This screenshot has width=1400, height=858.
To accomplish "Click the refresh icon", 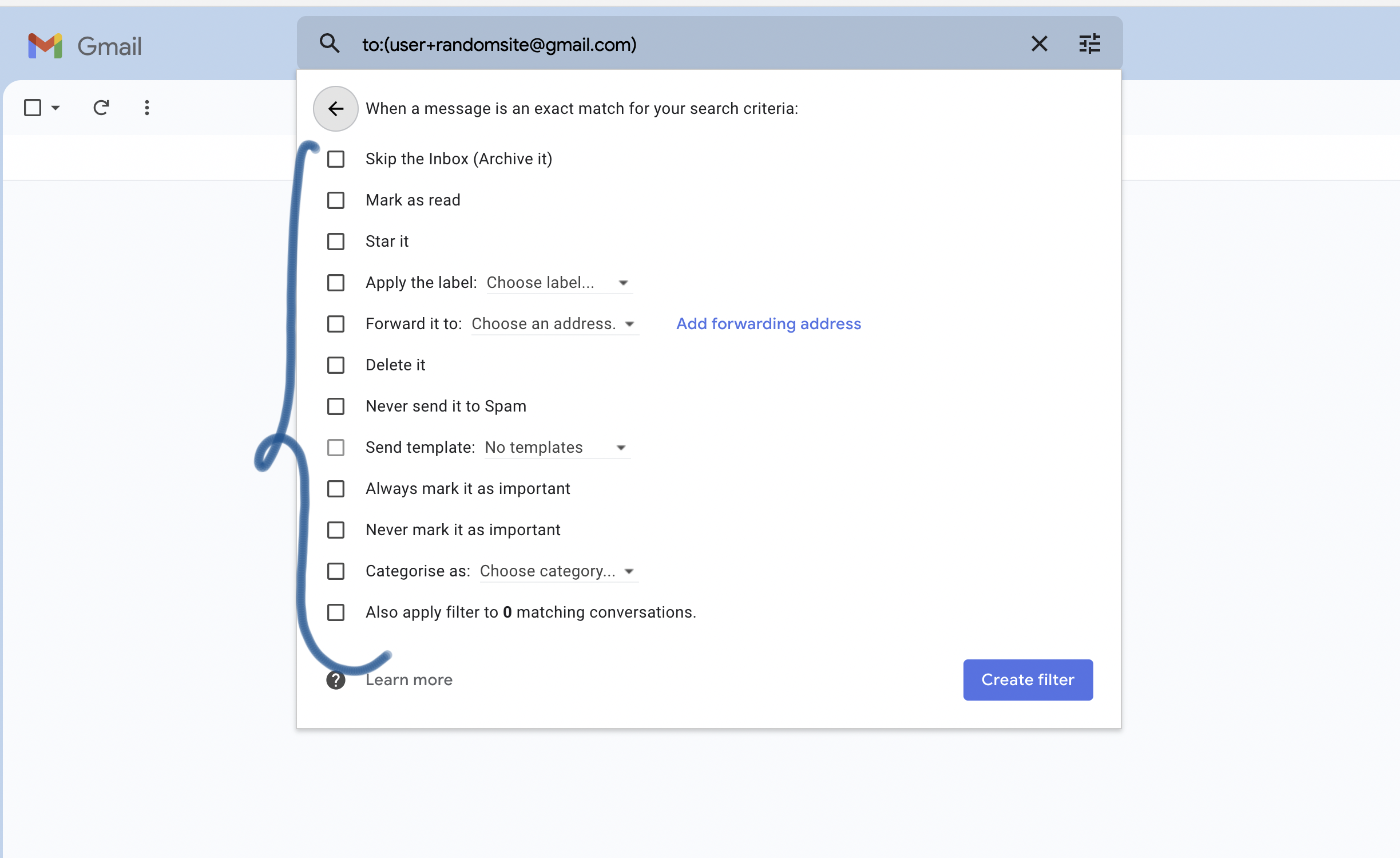I will [101, 108].
